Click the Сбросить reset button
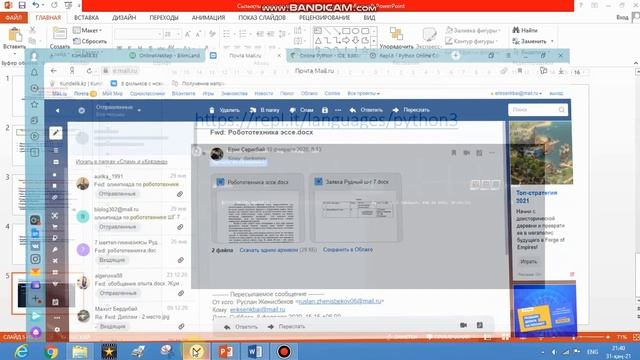 click(x=90, y=41)
